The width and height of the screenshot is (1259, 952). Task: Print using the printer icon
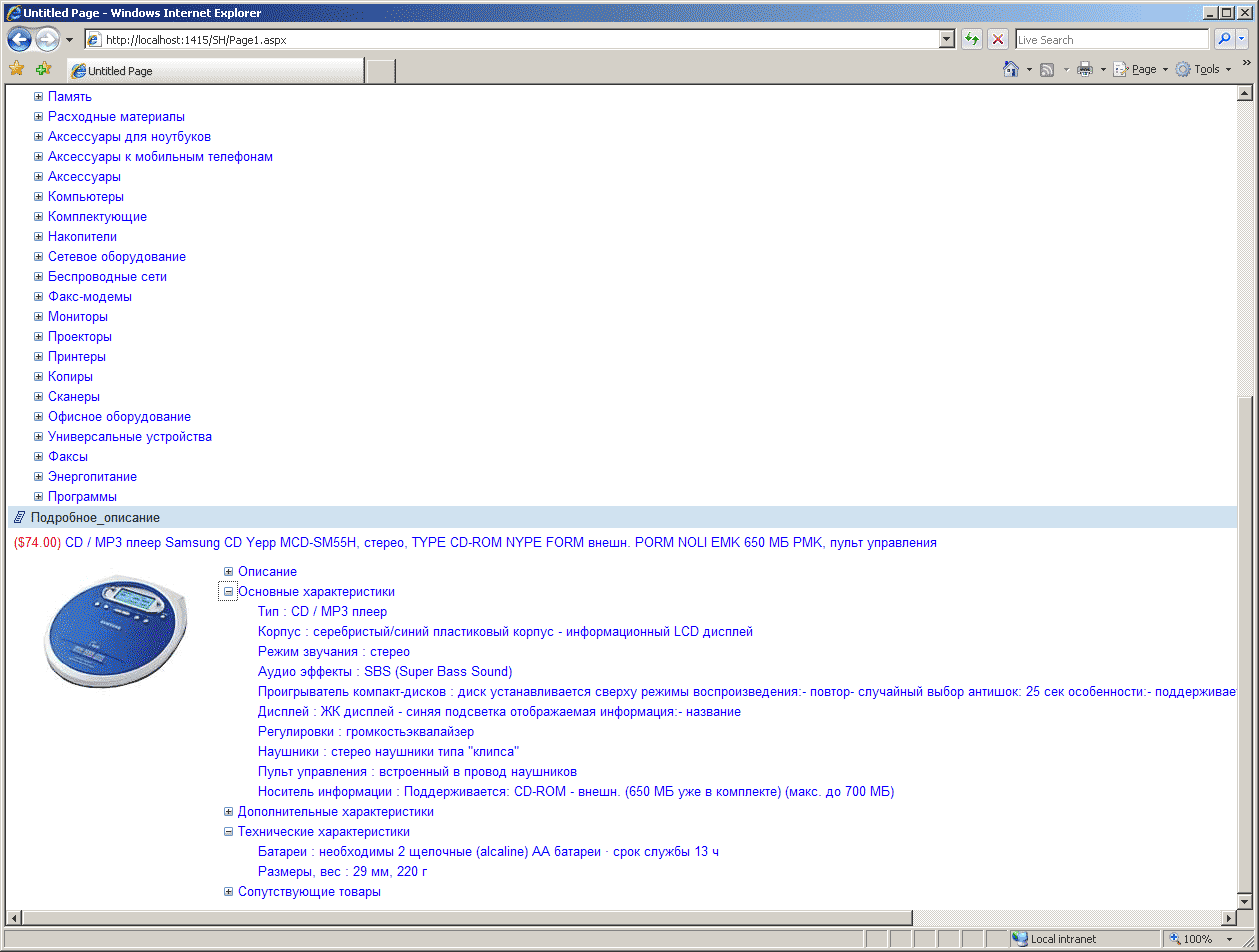[x=1085, y=69]
